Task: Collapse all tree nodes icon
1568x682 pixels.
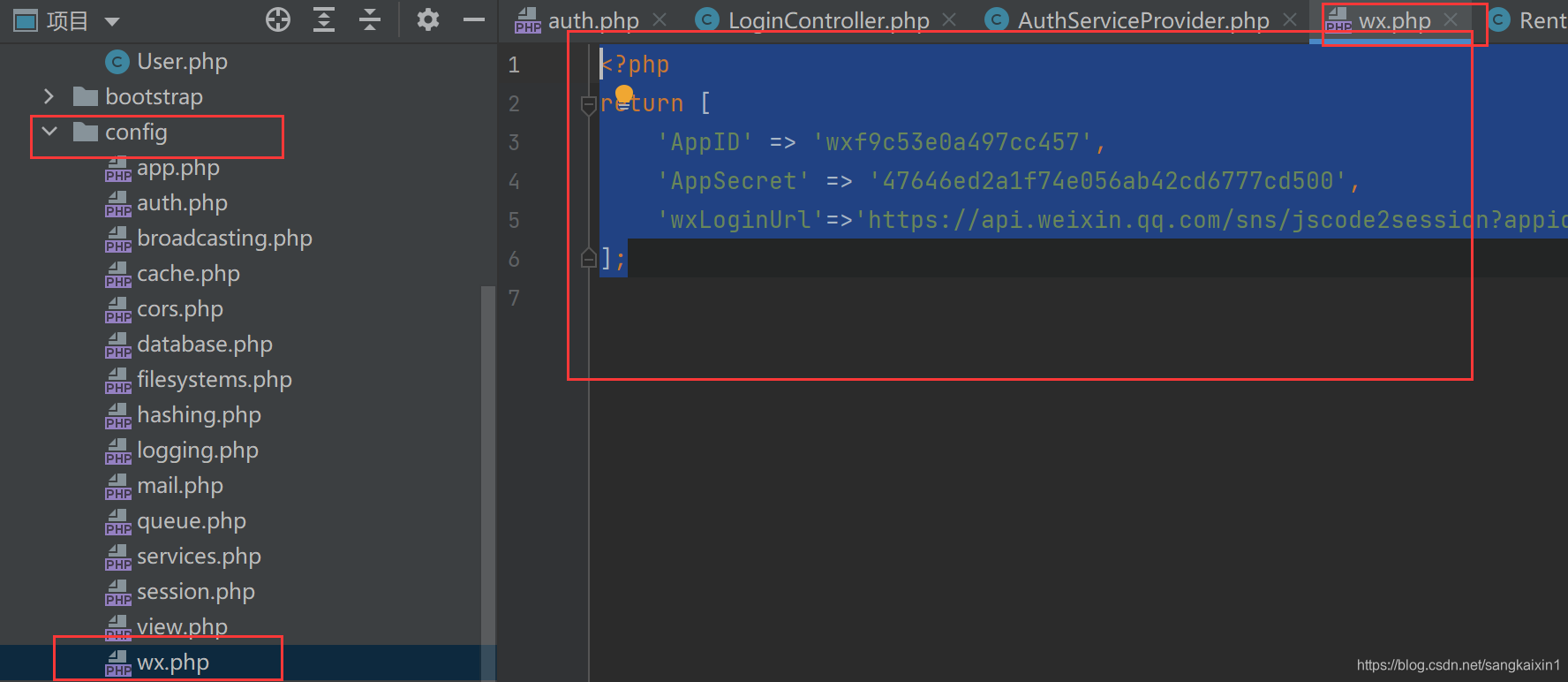Action: pos(370,19)
